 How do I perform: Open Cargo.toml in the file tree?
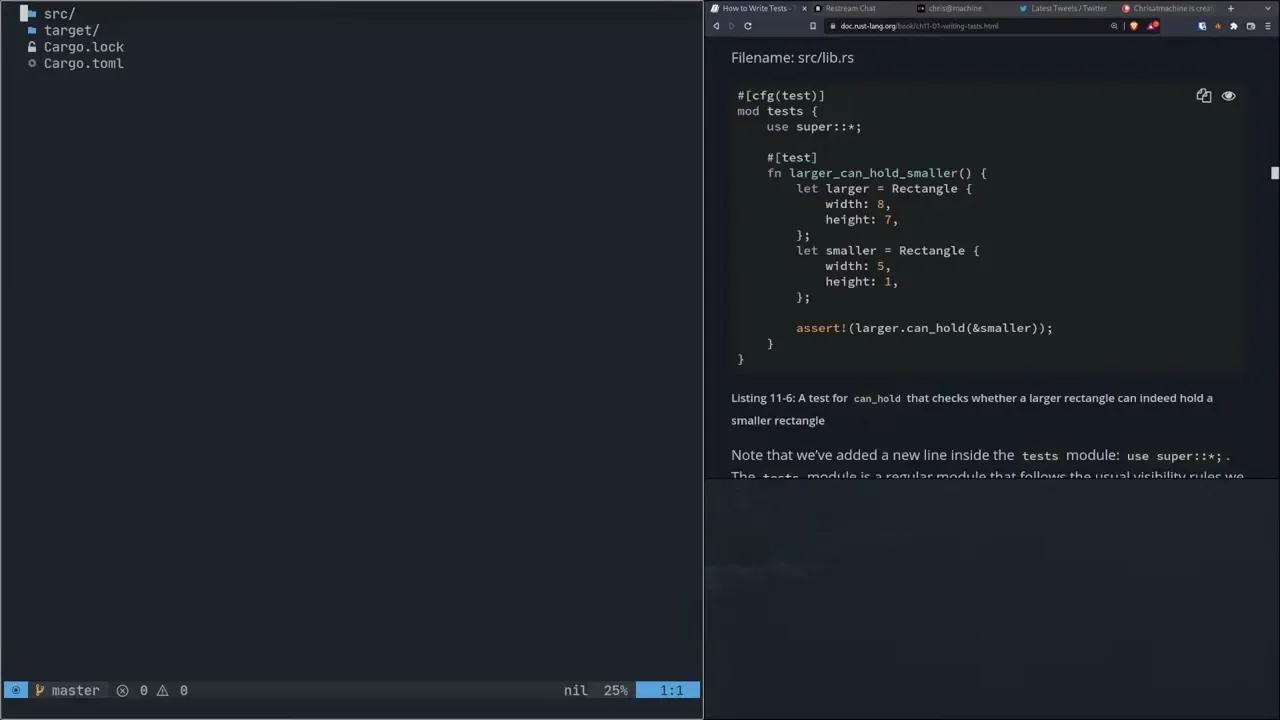coord(83,63)
